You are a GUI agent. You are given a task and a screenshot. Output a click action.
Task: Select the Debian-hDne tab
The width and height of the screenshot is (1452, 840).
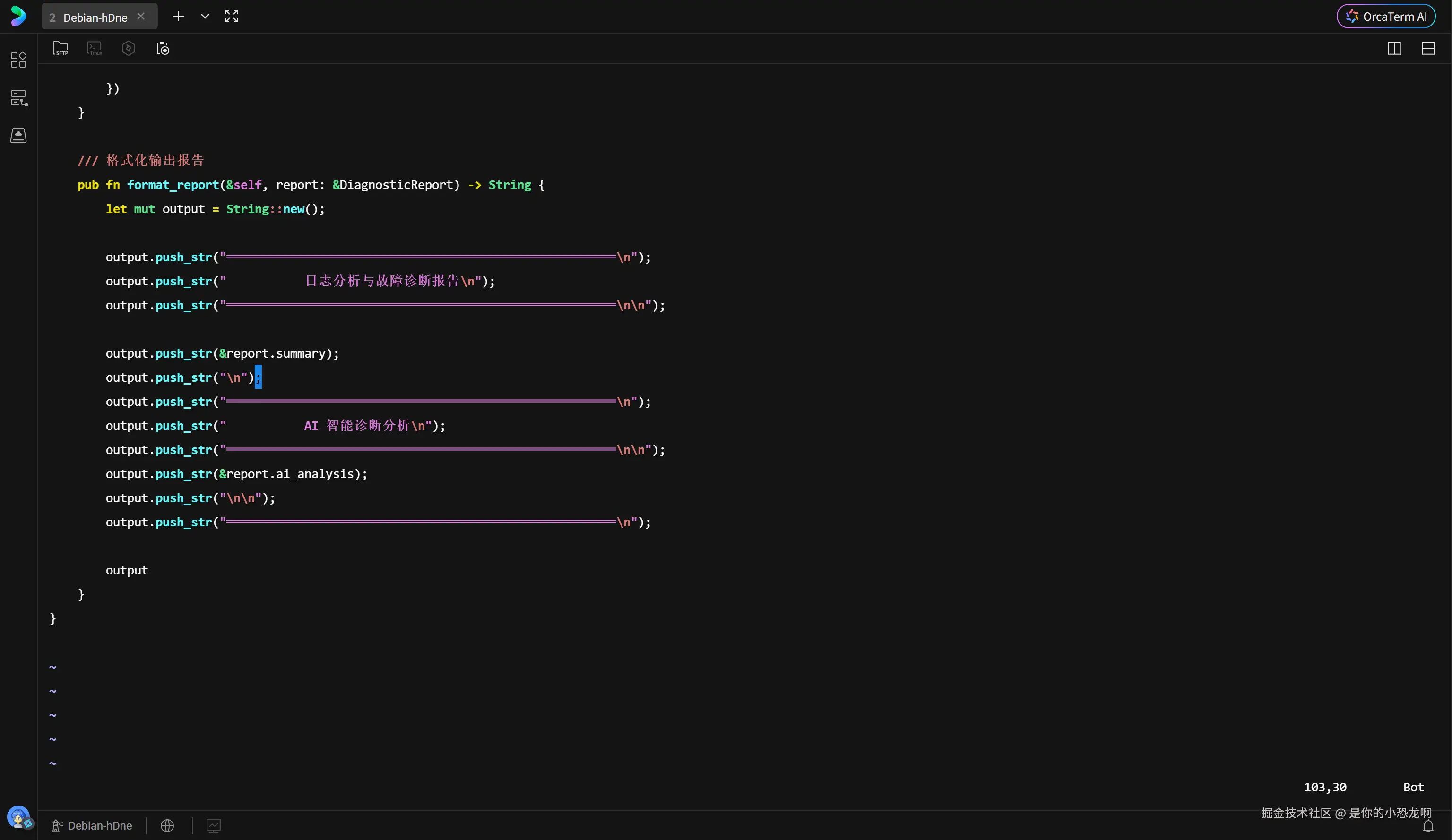point(95,17)
